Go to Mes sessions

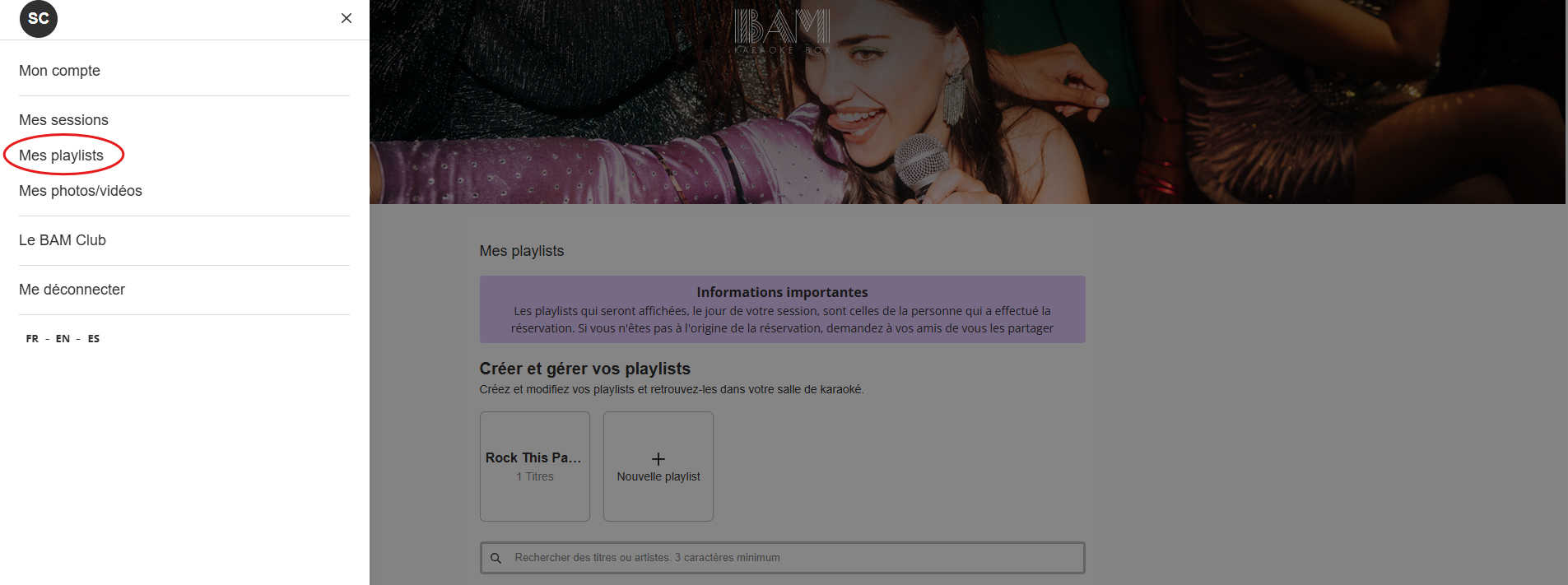coord(63,120)
